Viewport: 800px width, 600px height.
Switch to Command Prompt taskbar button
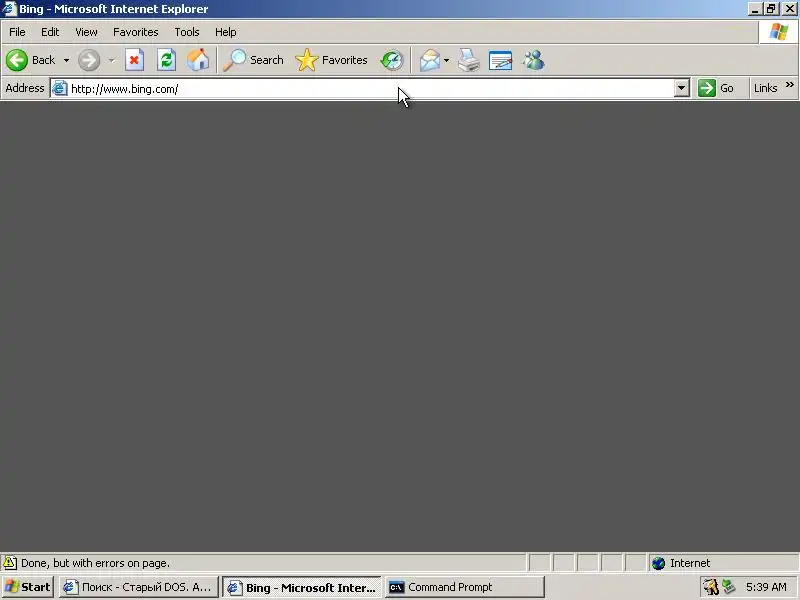(465, 587)
